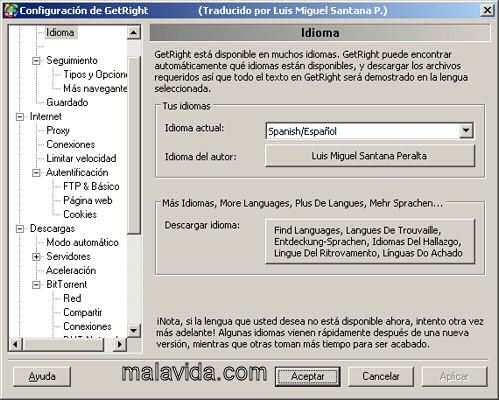This screenshot has width=499, height=400.
Task: Collapse the Autentificación tree node
Action: [36, 173]
